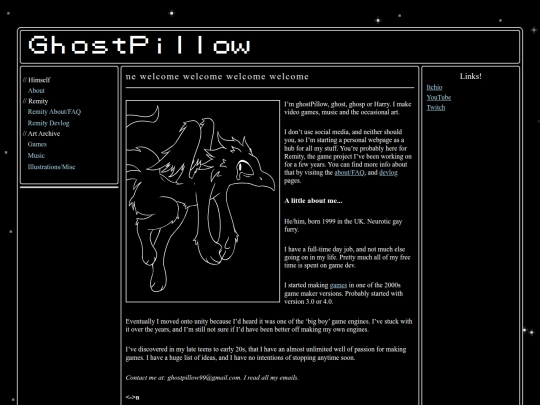Open Remity About/FAQ in the sidebar
Screen dimensions: 540x405
click(54, 112)
